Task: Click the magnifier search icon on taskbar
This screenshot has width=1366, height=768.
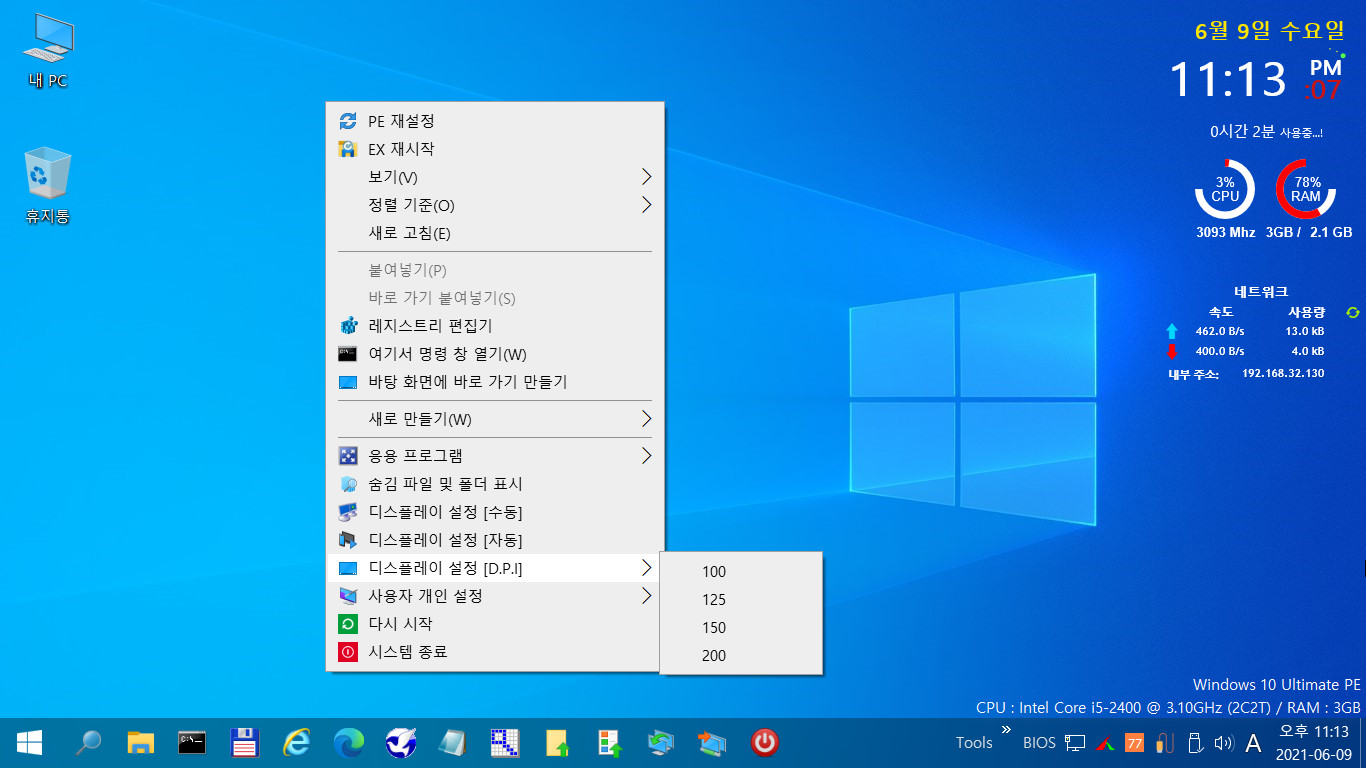Action: 89,742
